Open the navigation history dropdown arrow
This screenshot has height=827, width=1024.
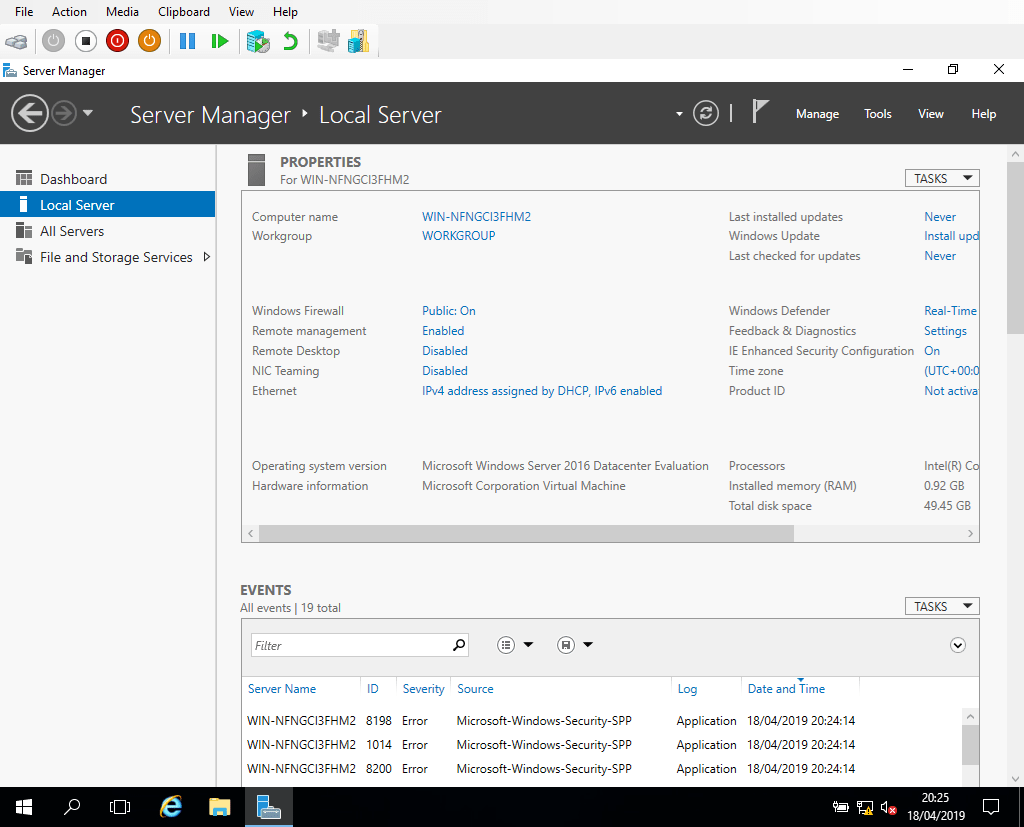tap(88, 113)
